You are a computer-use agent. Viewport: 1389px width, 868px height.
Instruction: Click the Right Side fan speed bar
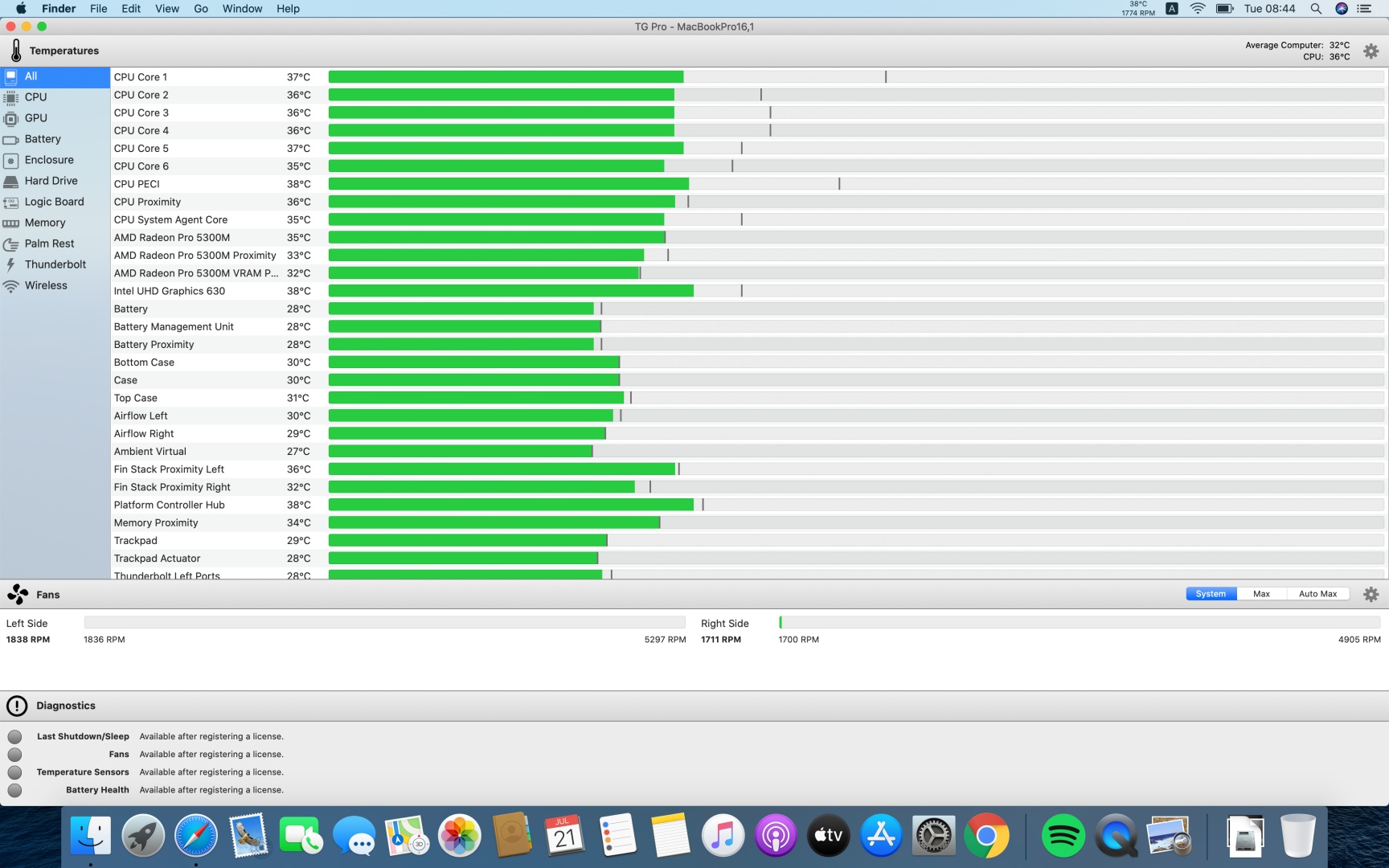pyautogui.click(x=1079, y=623)
